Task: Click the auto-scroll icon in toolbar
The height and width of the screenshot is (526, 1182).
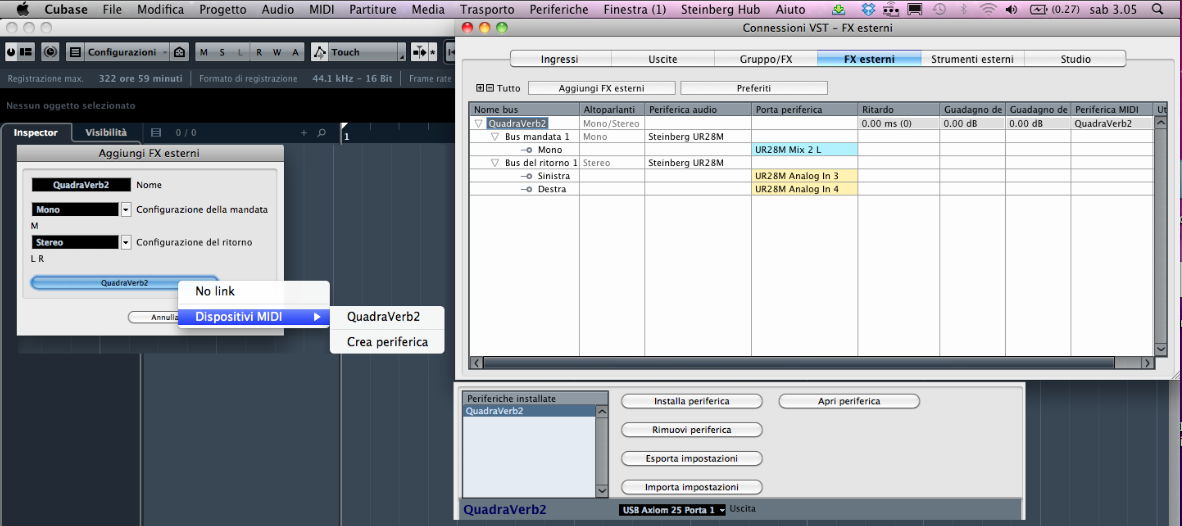Action: pyautogui.click(x=423, y=52)
